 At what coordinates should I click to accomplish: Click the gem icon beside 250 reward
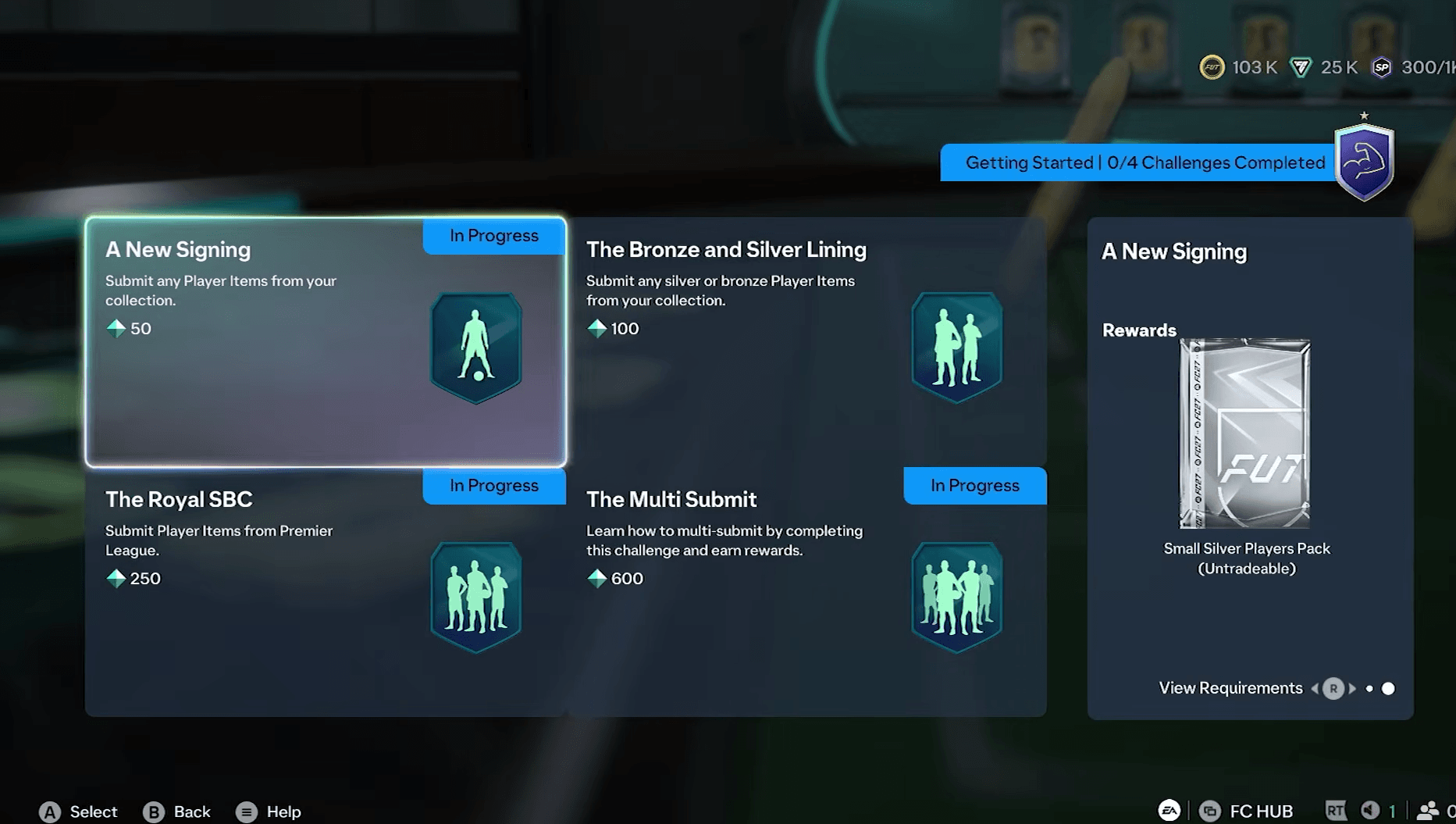click(x=116, y=578)
